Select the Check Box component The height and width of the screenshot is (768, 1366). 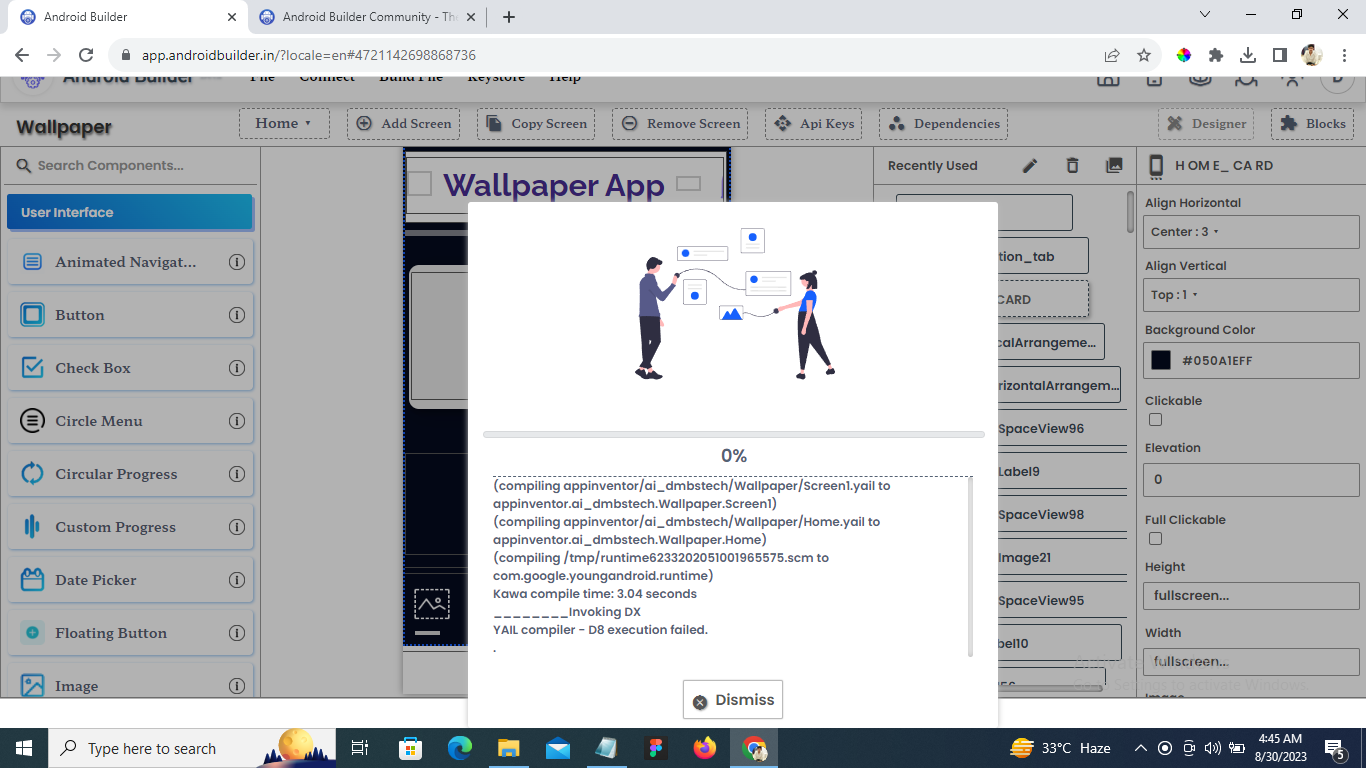pyautogui.click(x=130, y=368)
